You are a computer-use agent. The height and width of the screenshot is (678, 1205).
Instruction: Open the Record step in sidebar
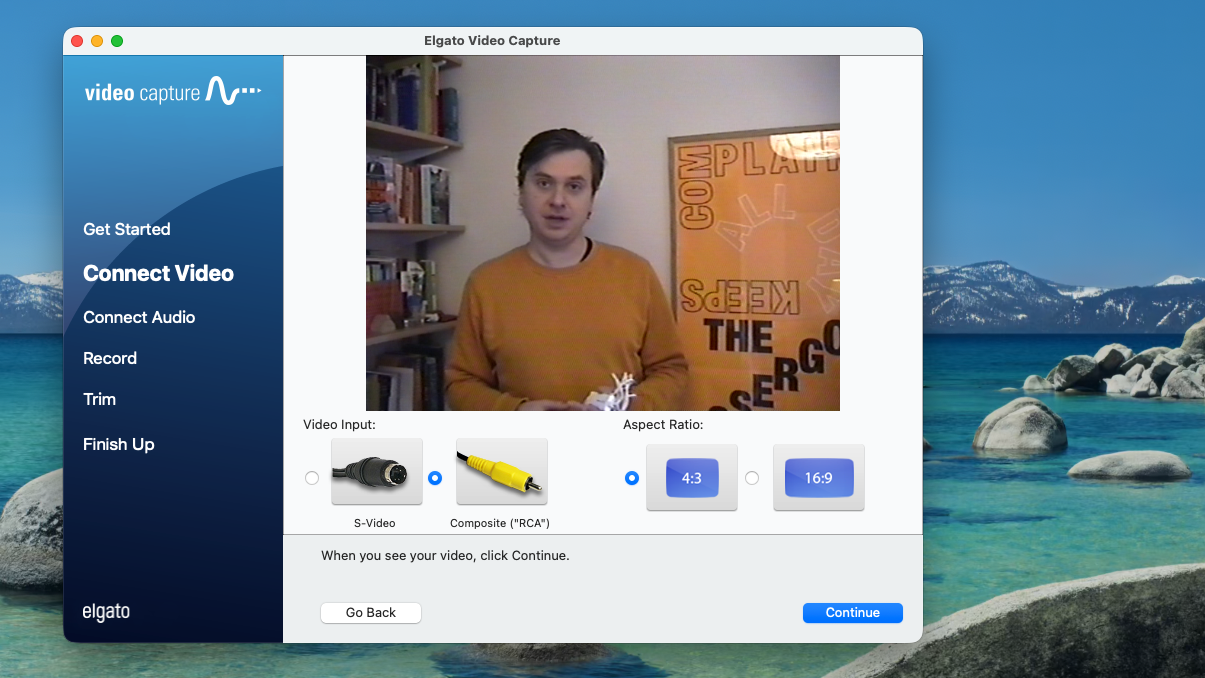(110, 358)
